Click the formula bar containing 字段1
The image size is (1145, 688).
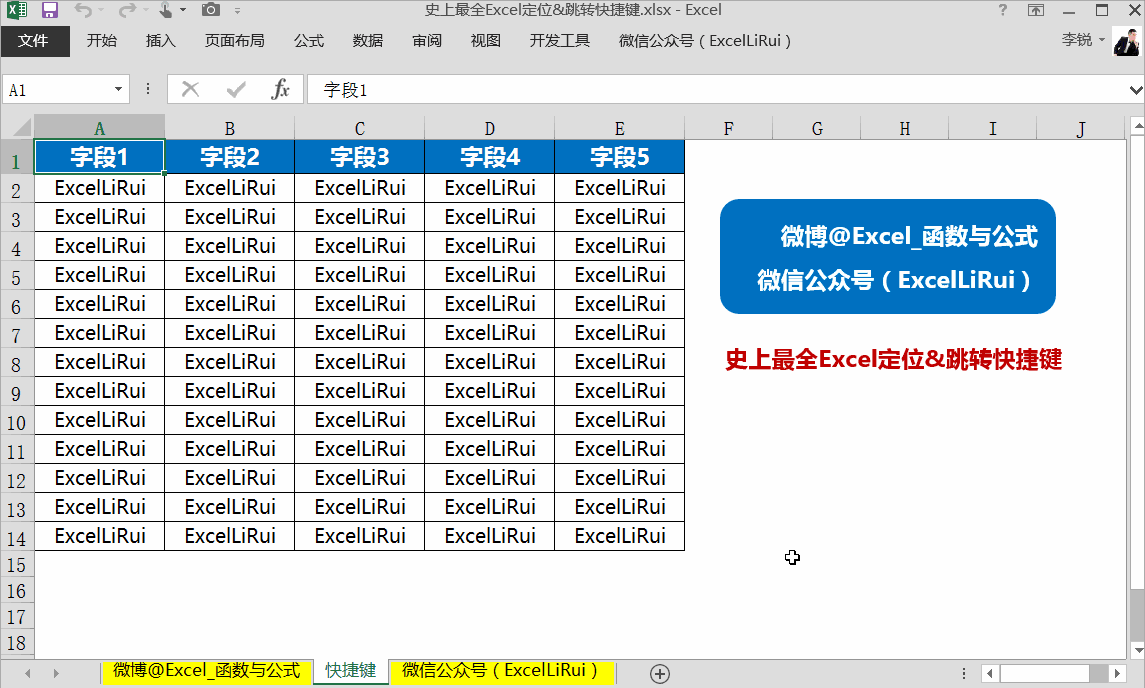(716, 90)
